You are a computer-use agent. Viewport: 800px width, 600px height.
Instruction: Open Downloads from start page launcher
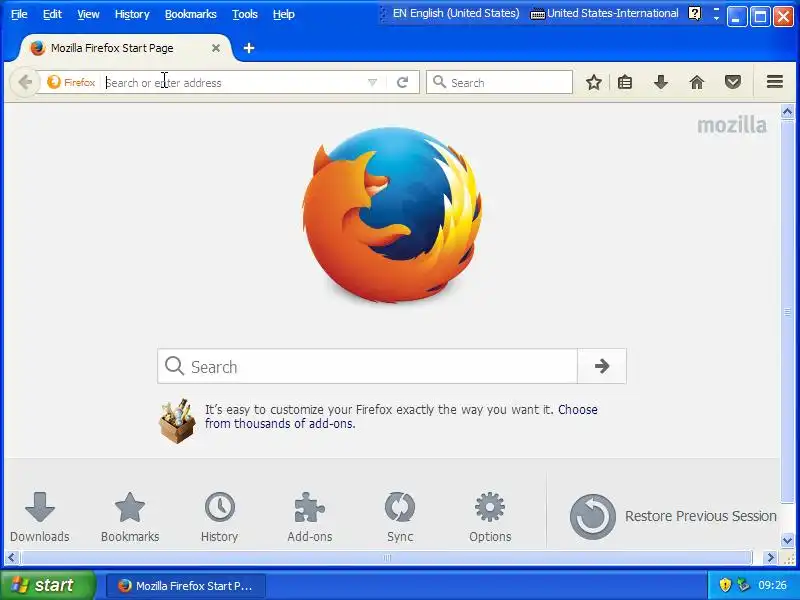pyautogui.click(x=40, y=516)
